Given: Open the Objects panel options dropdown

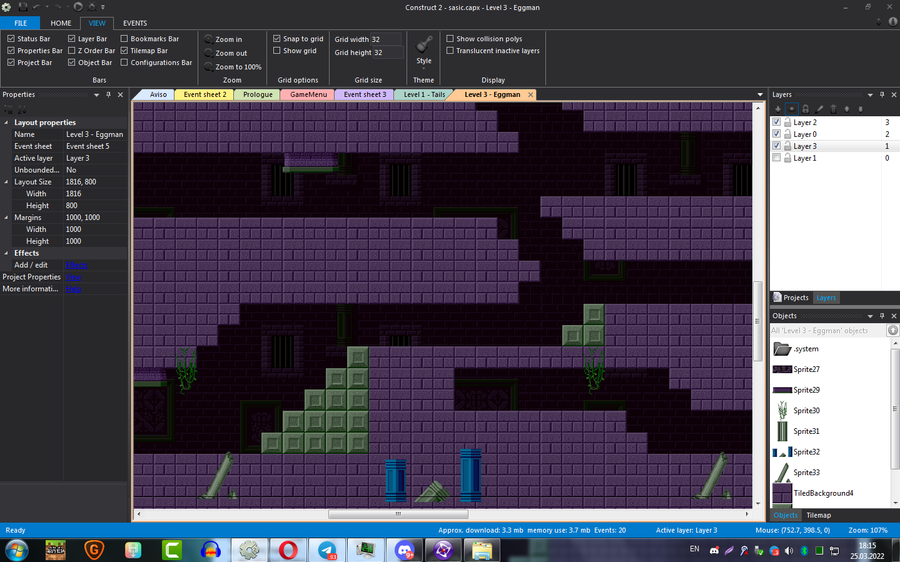Looking at the screenshot, I should click(870, 316).
